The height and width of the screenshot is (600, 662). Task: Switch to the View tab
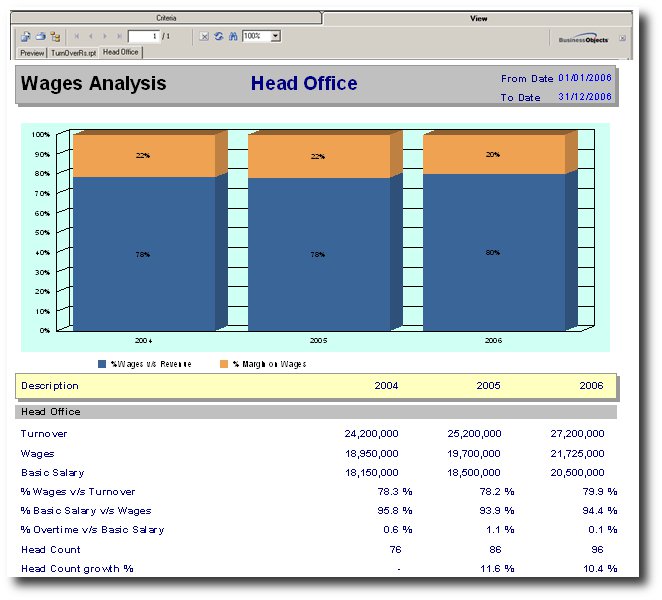(x=479, y=18)
